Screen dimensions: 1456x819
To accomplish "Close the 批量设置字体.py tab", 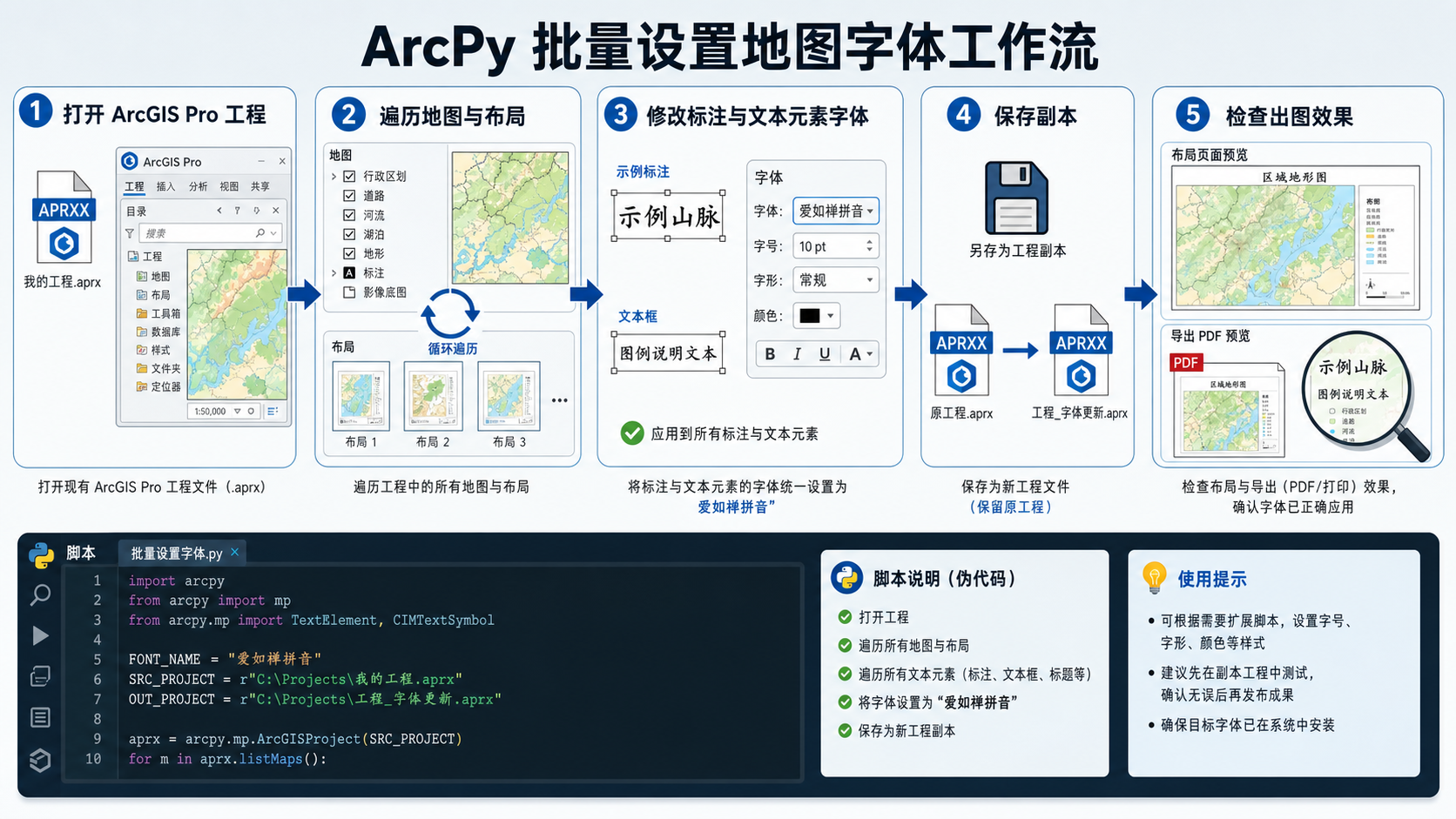I will (235, 552).
